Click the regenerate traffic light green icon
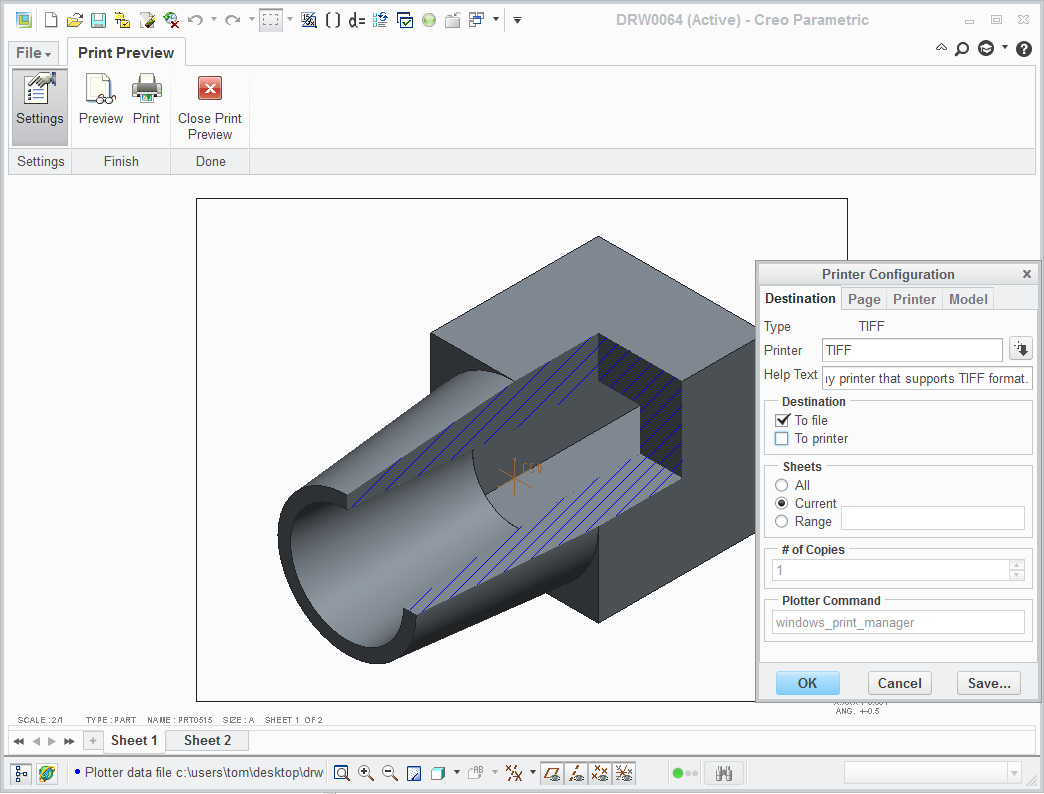This screenshot has height=794, width=1044. click(x=429, y=20)
